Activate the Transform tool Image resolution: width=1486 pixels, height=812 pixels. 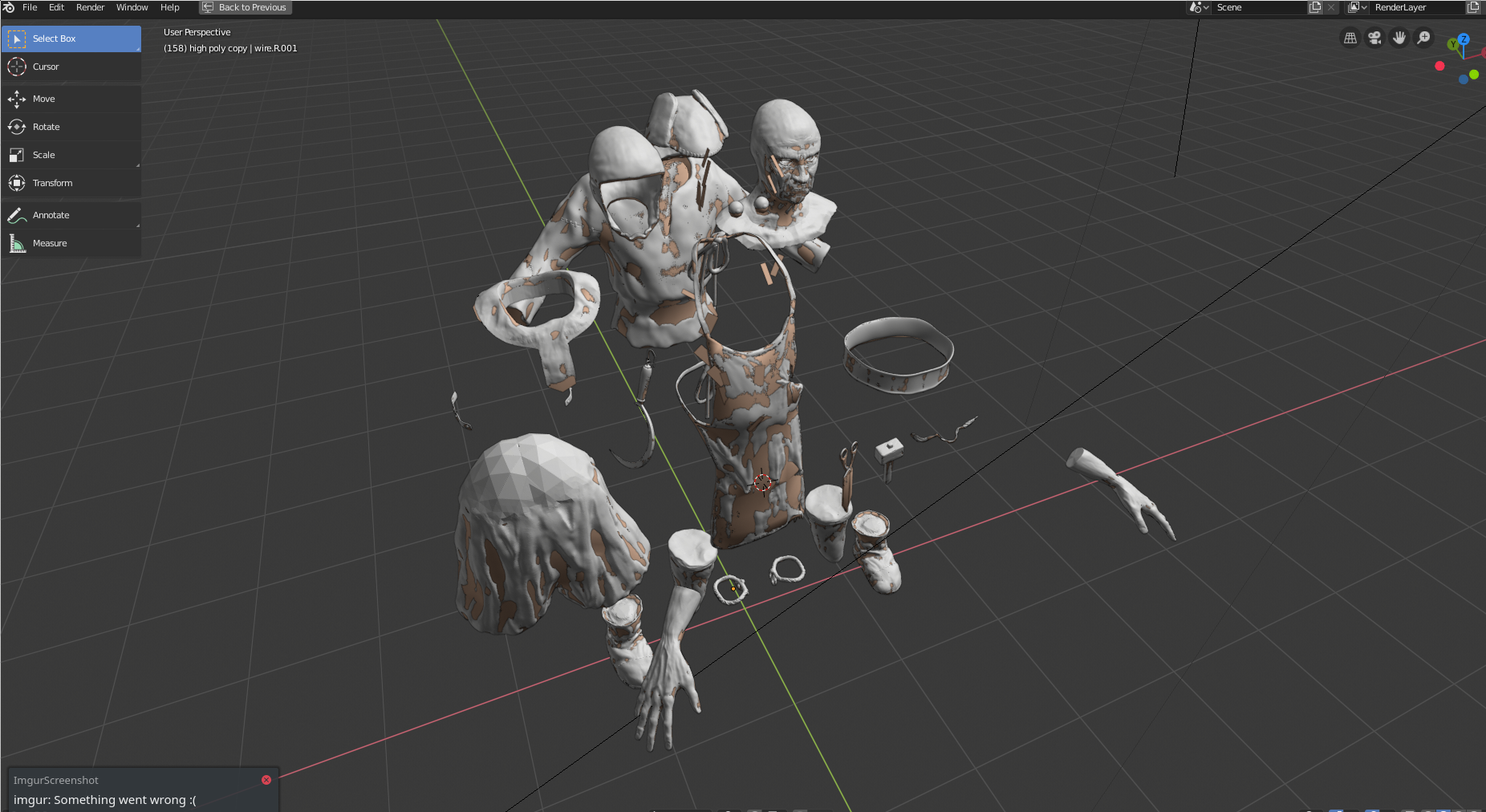point(71,183)
